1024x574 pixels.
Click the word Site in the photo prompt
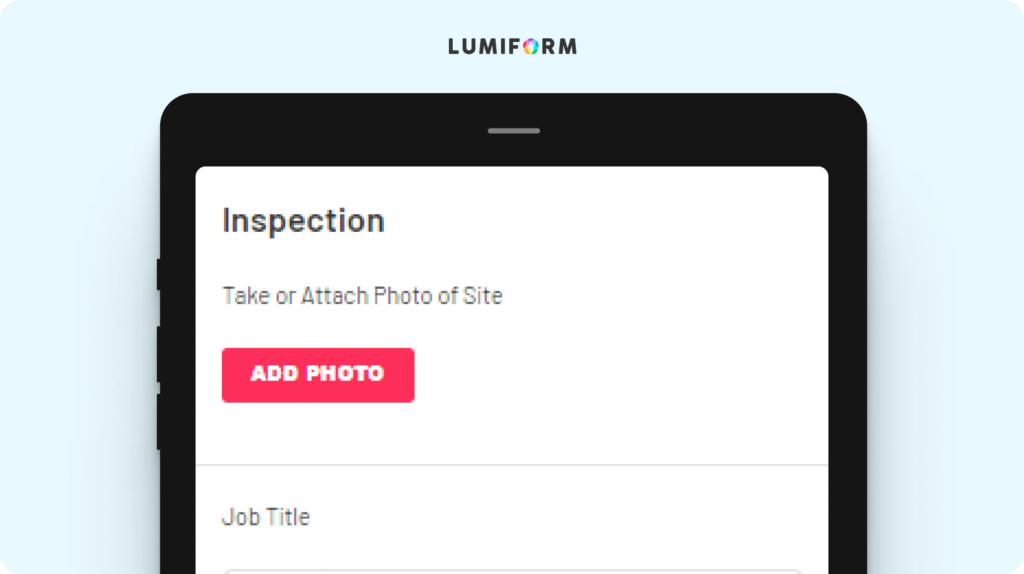(483, 296)
